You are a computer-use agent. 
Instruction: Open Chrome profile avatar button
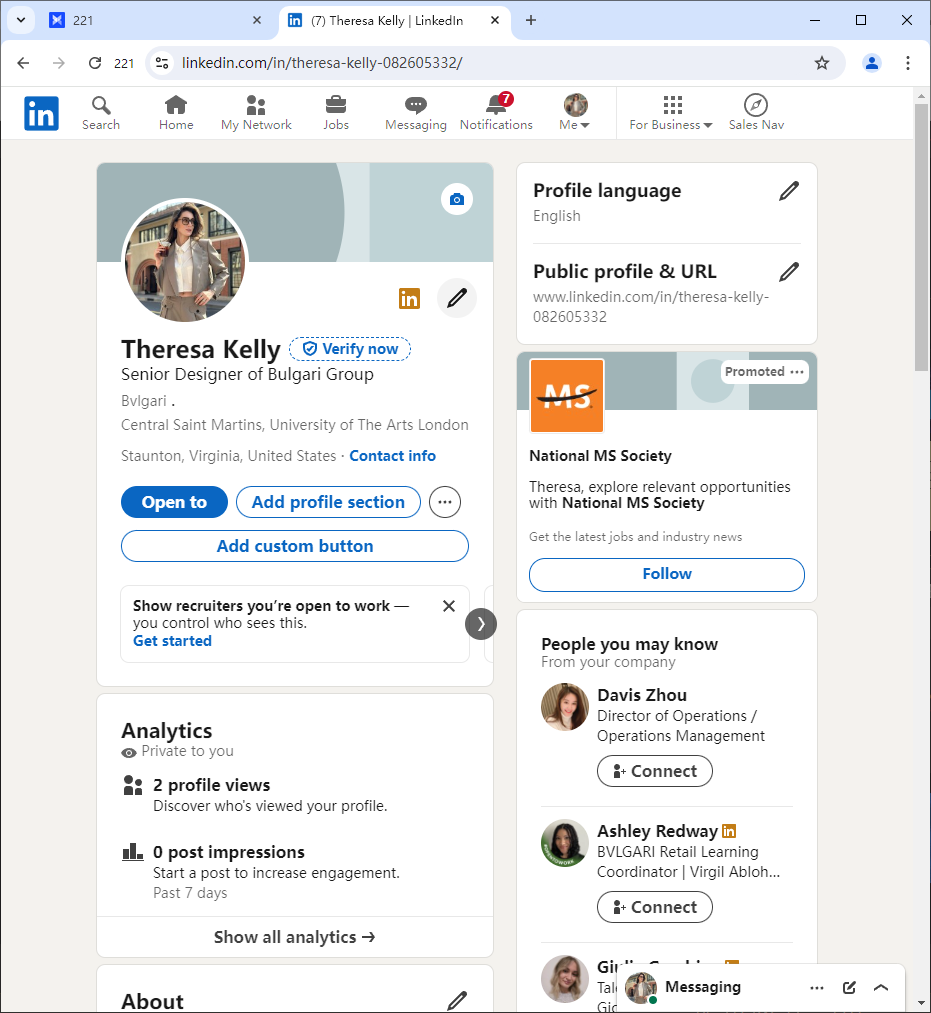click(872, 63)
